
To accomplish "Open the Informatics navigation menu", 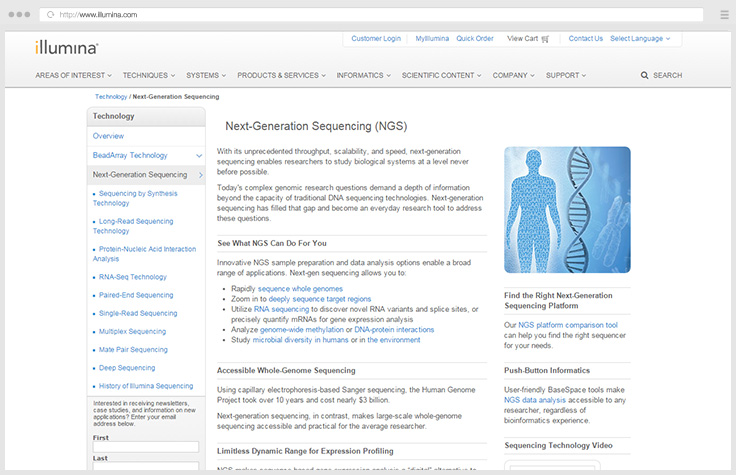I will (364, 75).
